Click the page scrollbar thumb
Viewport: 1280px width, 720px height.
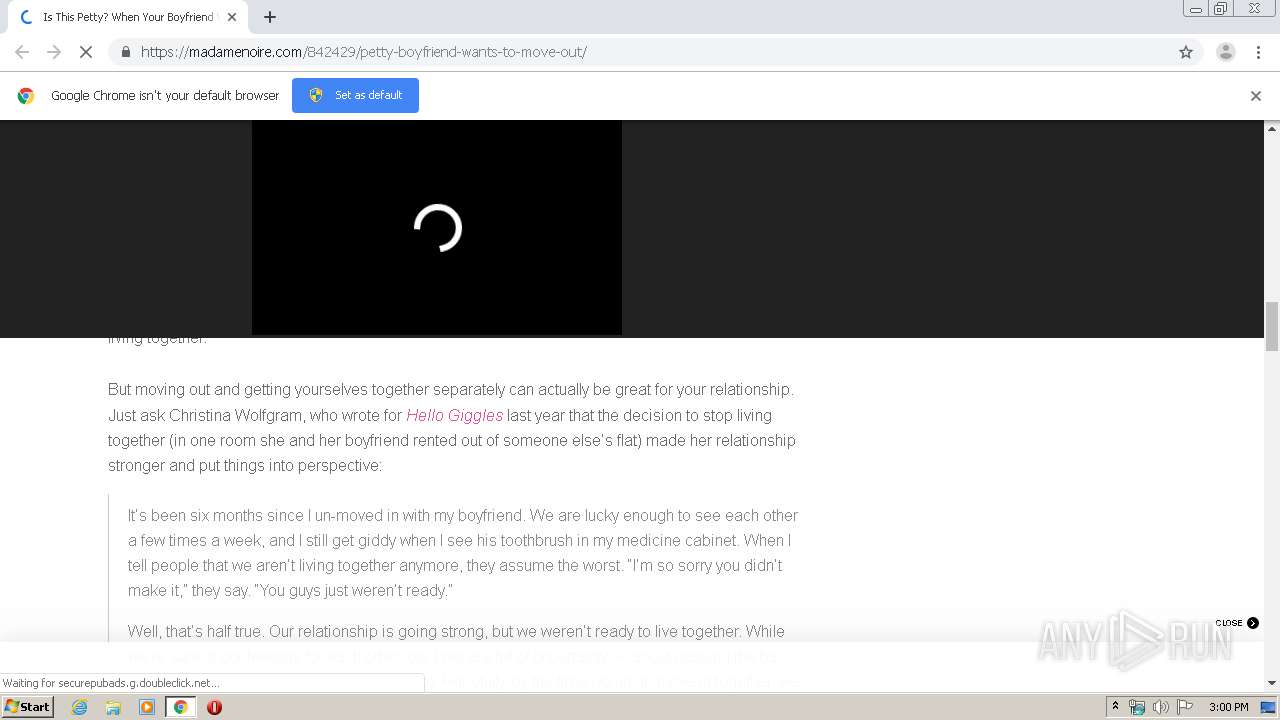click(x=1272, y=326)
